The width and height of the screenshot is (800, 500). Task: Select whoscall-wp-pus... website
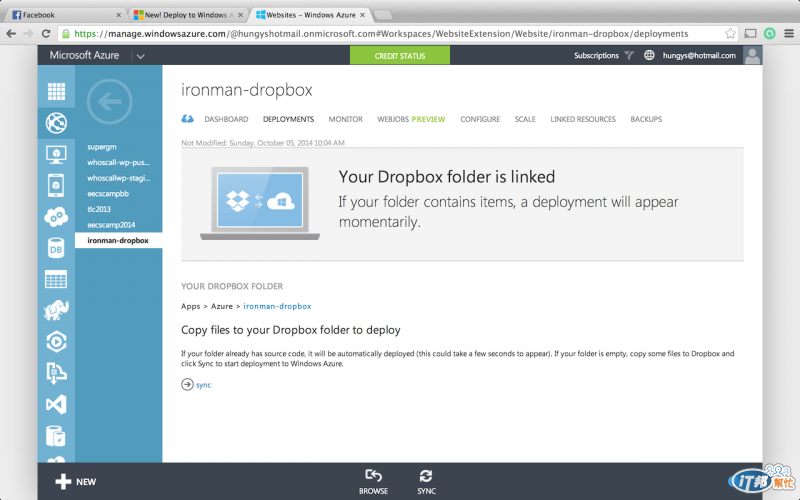coord(118,162)
